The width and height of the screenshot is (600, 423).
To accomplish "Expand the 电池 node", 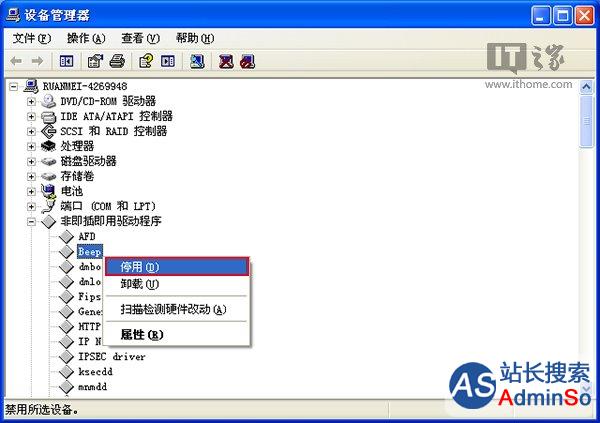I will click(31, 191).
